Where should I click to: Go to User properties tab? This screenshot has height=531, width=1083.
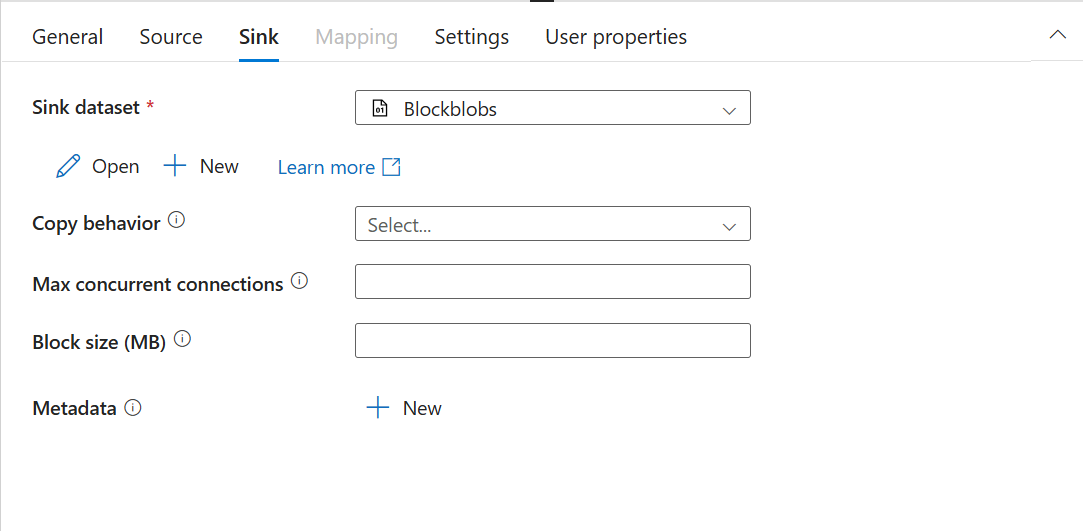(616, 37)
